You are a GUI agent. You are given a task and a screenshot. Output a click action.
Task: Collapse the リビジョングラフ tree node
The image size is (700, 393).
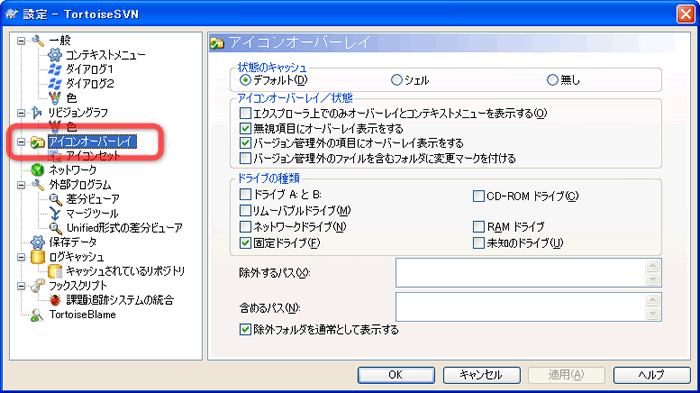pos(21,113)
